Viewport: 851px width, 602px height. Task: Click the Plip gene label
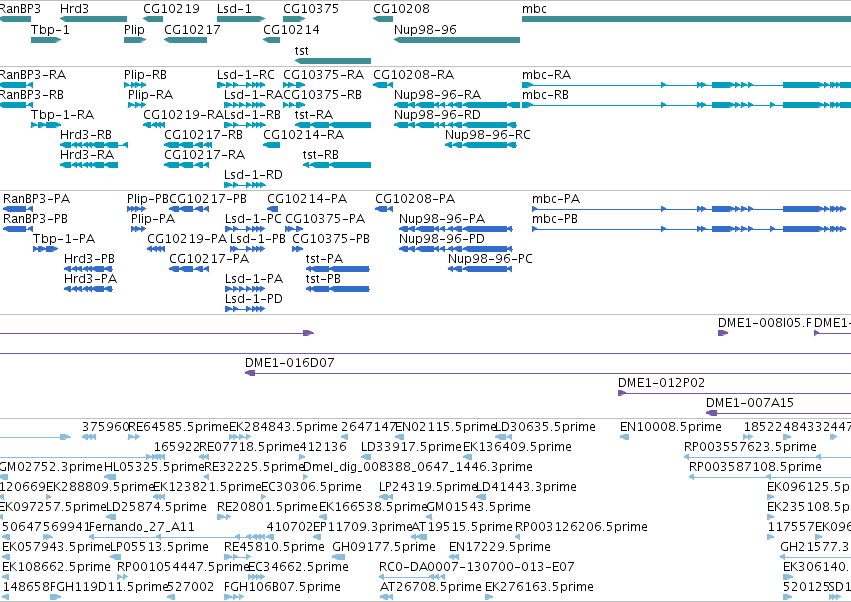click(x=134, y=29)
